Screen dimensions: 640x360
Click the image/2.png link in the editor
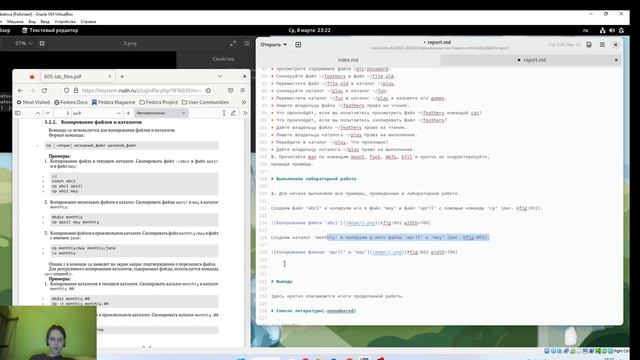pyautogui.click(x=387, y=252)
